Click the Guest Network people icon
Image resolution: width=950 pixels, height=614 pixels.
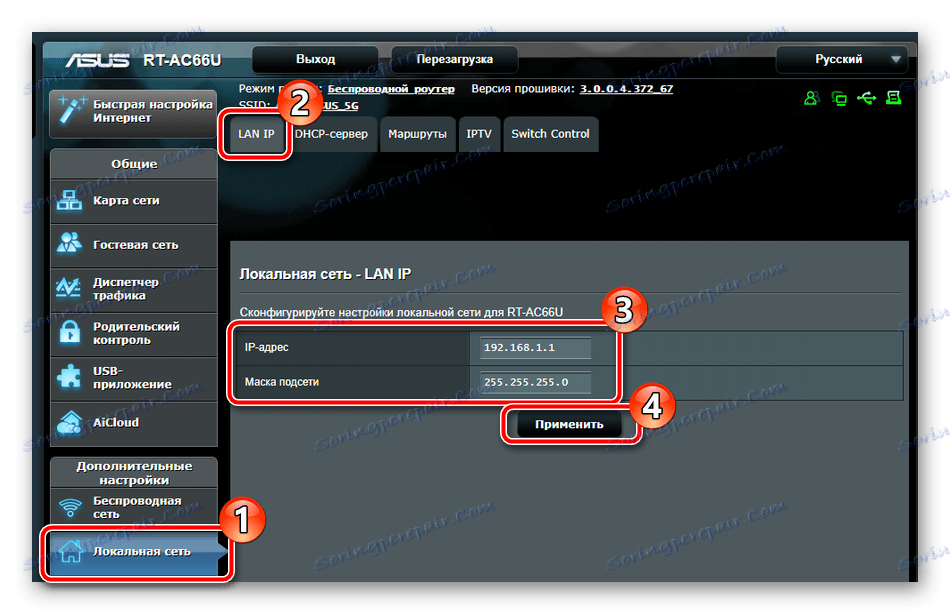[x=69, y=244]
